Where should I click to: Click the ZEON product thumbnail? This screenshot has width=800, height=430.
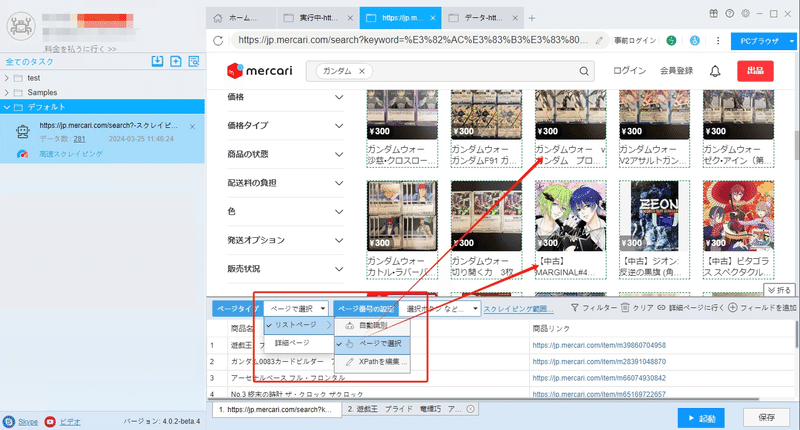pos(654,215)
